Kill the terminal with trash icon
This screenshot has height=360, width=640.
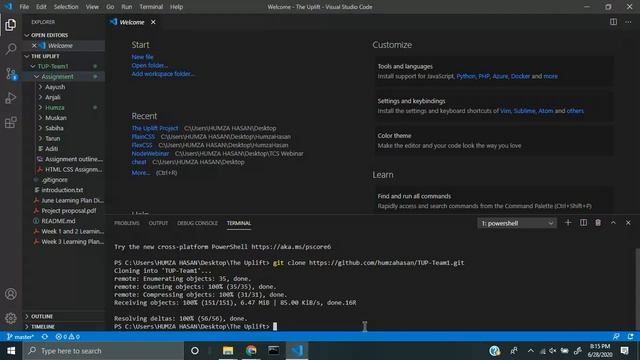click(598, 223)
